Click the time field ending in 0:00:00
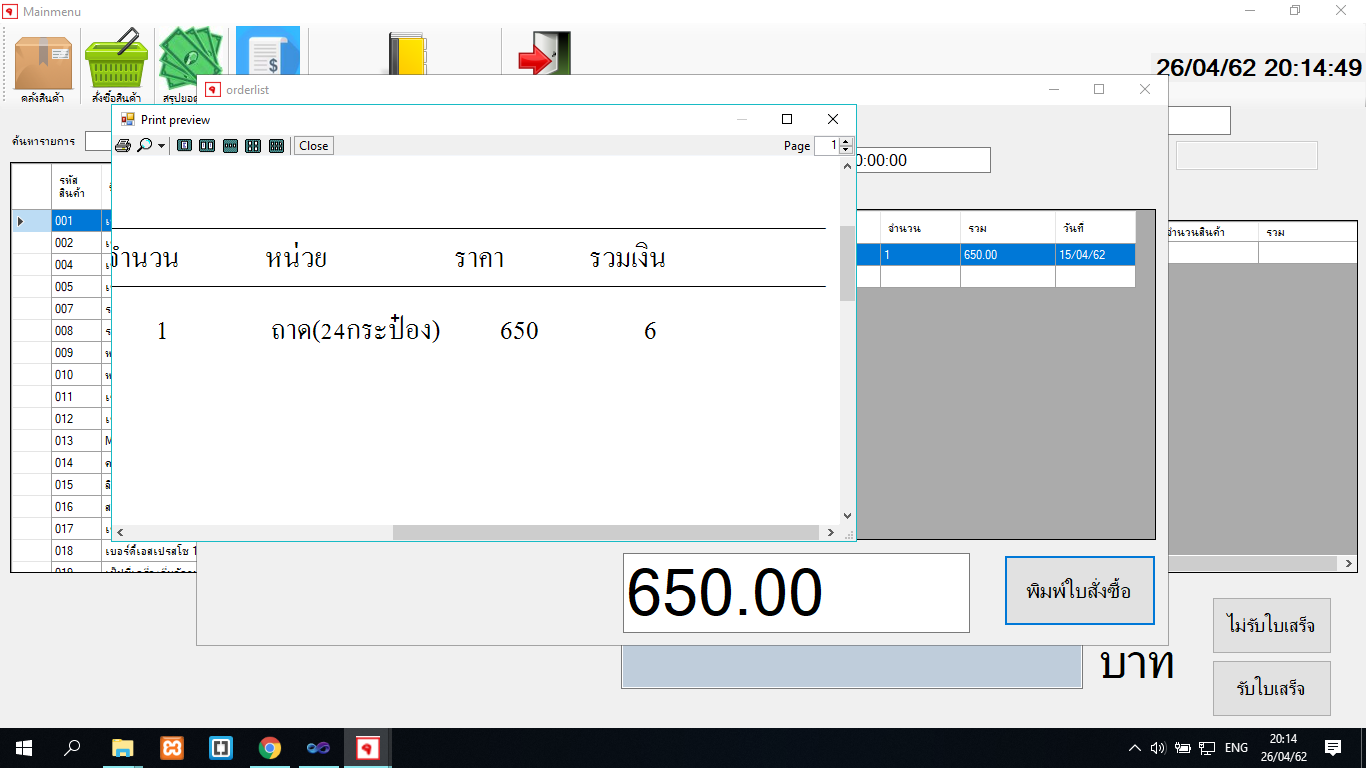The height and width of the screenshot is (768, 1366). click(x=923, y=160)
